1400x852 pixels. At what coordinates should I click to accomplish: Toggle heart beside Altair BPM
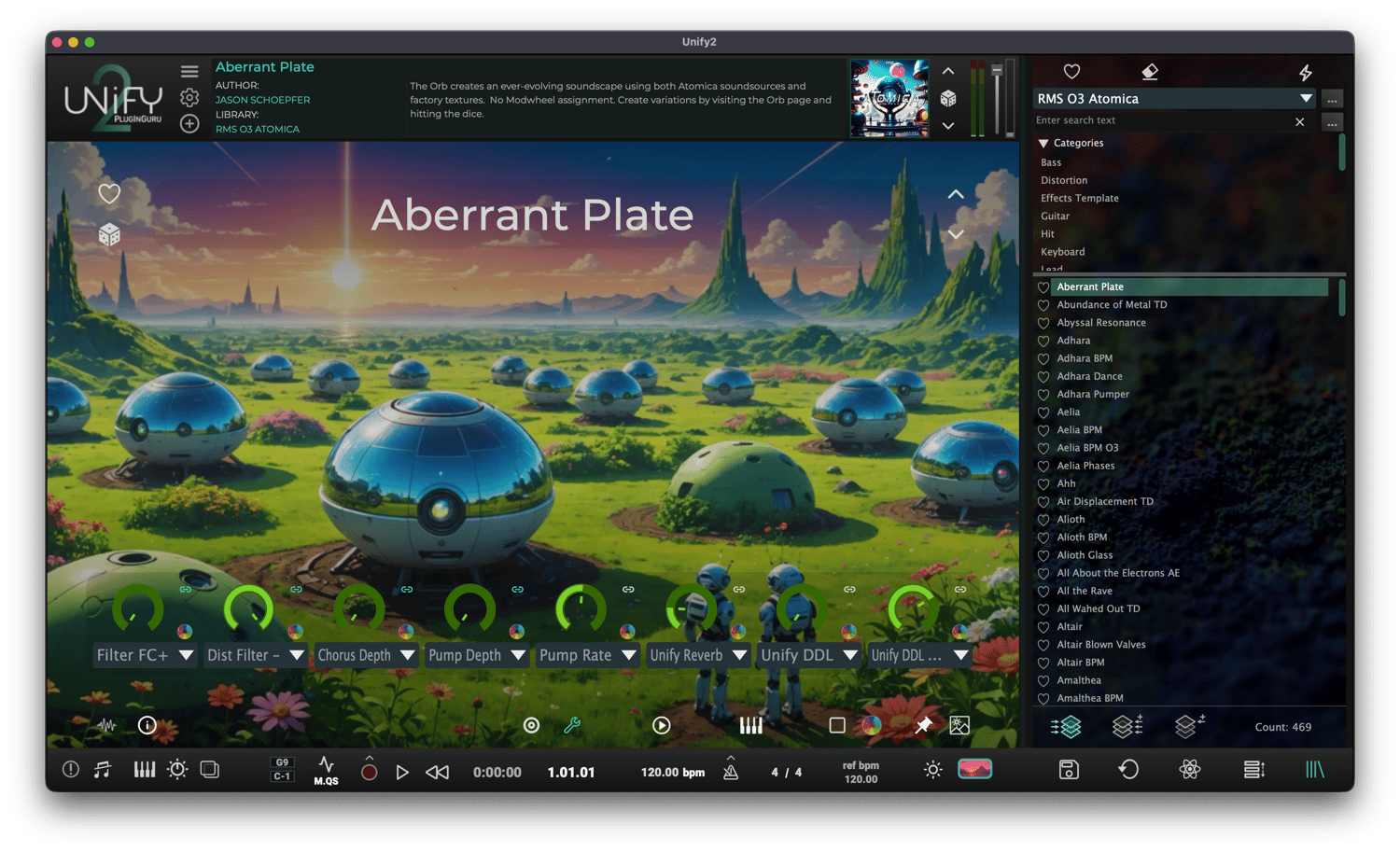pos(1043,663)
